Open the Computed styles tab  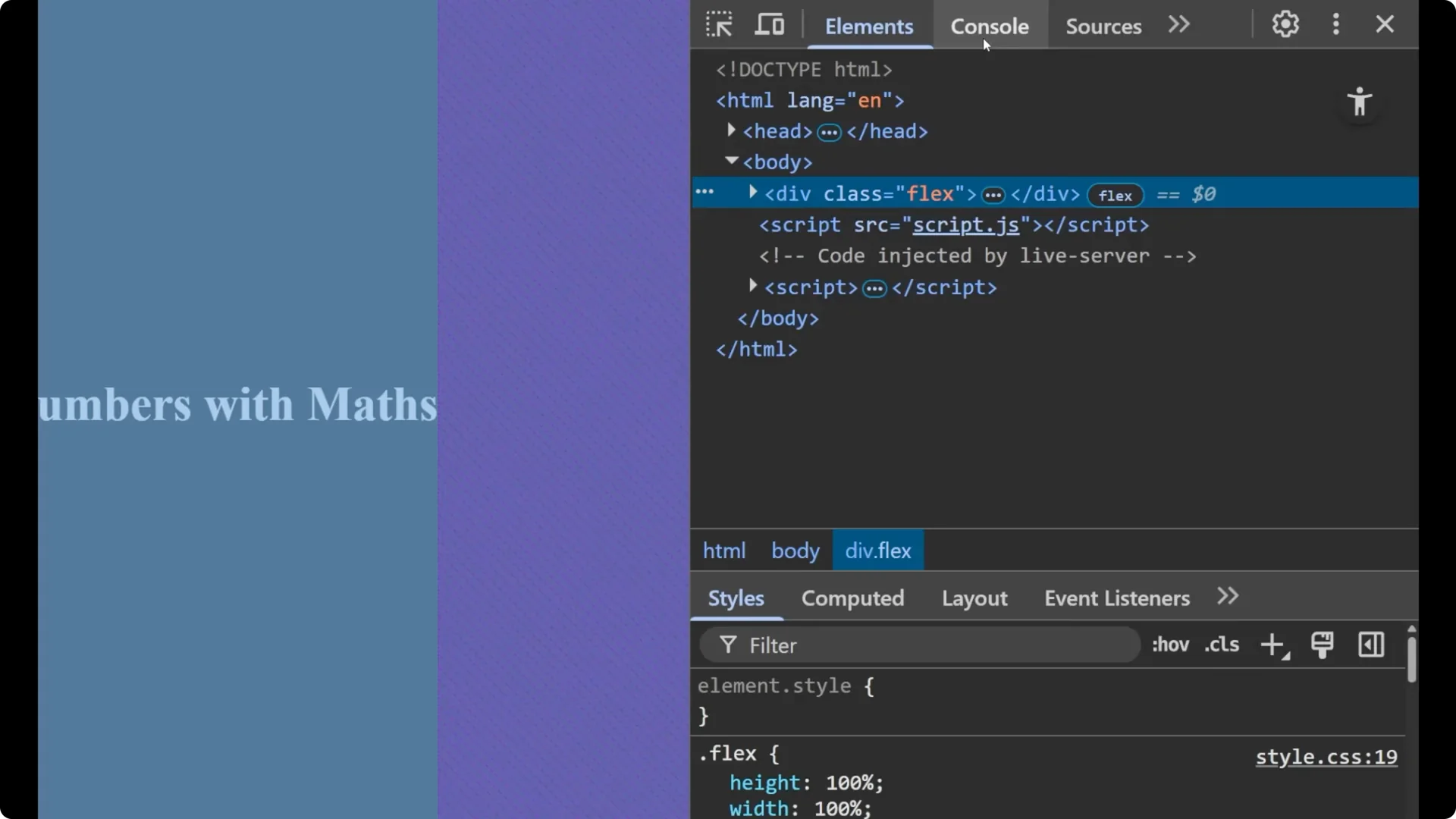(x=852, y=598)
